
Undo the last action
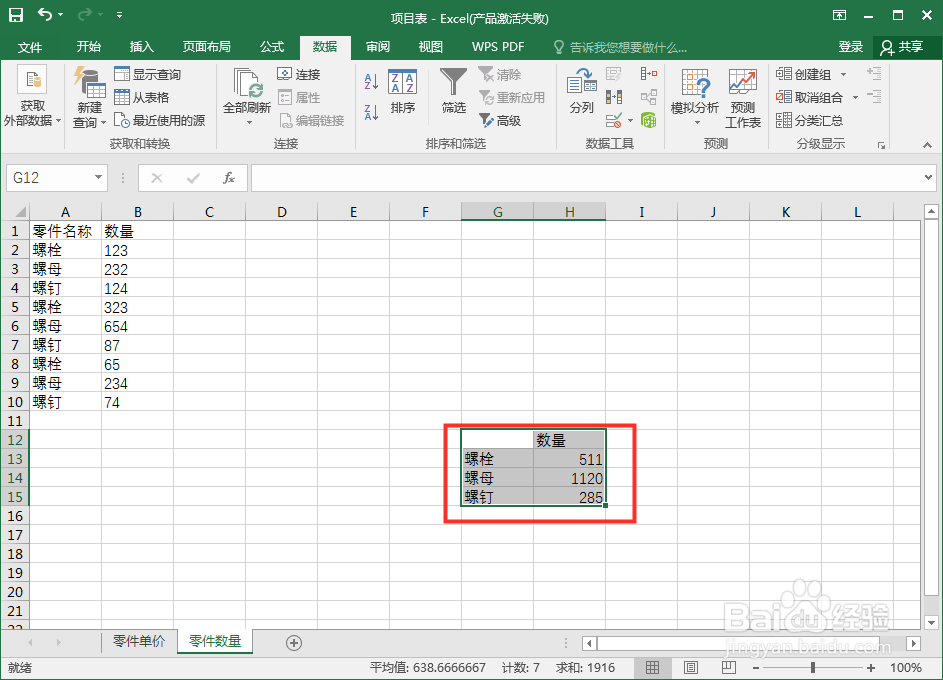(45, 14)
